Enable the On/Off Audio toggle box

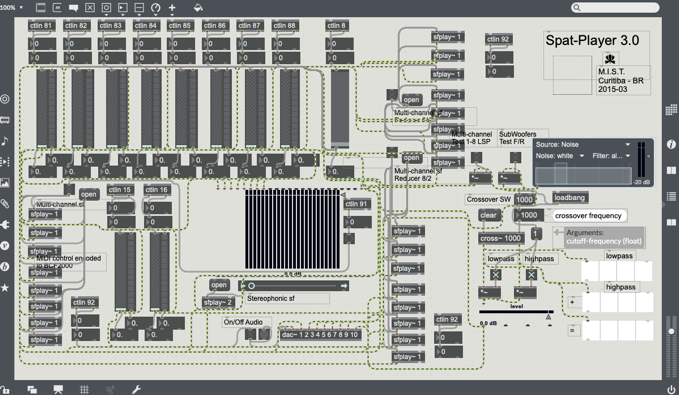250,334
